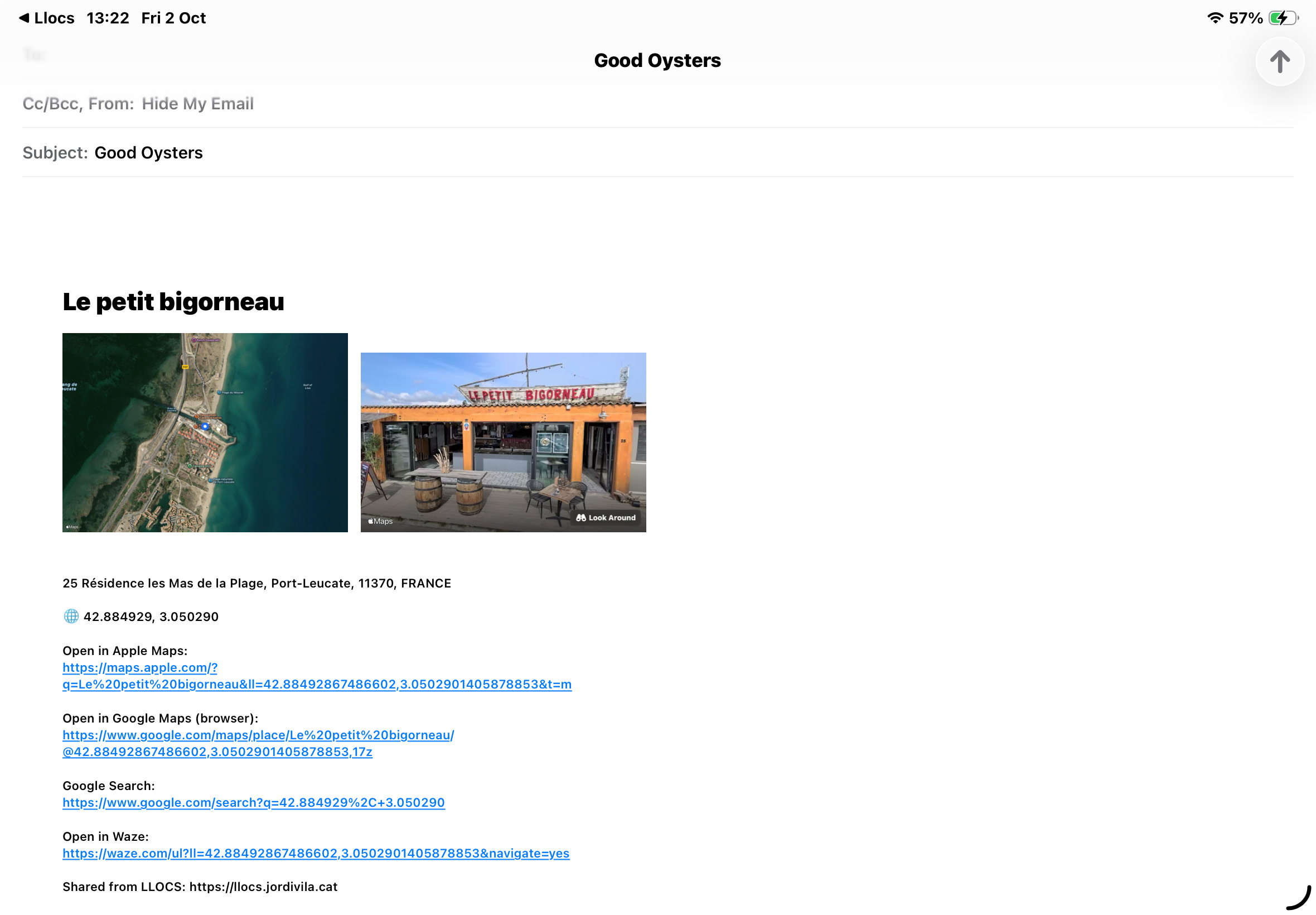Tap the 13:22 clock in status bar
This screenshot has width=1316, height=915.
tap(108, 18)
